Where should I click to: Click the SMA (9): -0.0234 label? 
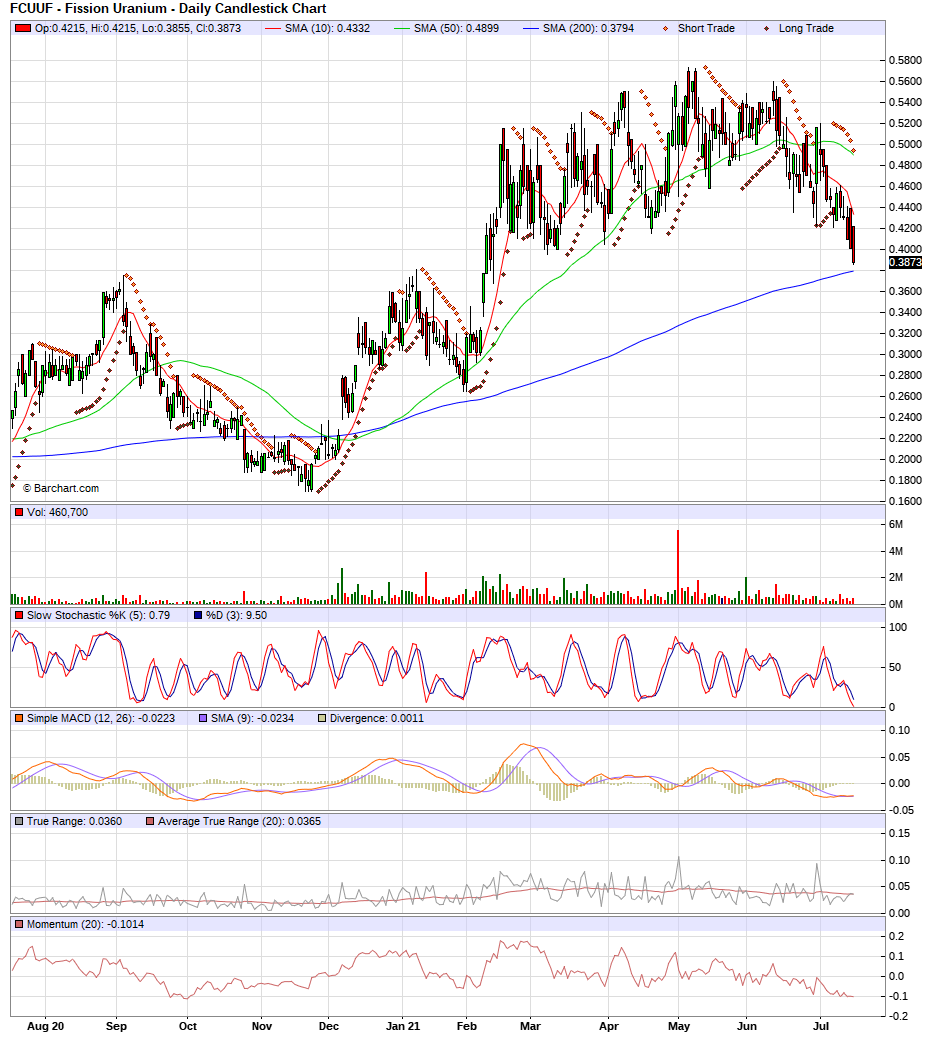coord(252,719)
